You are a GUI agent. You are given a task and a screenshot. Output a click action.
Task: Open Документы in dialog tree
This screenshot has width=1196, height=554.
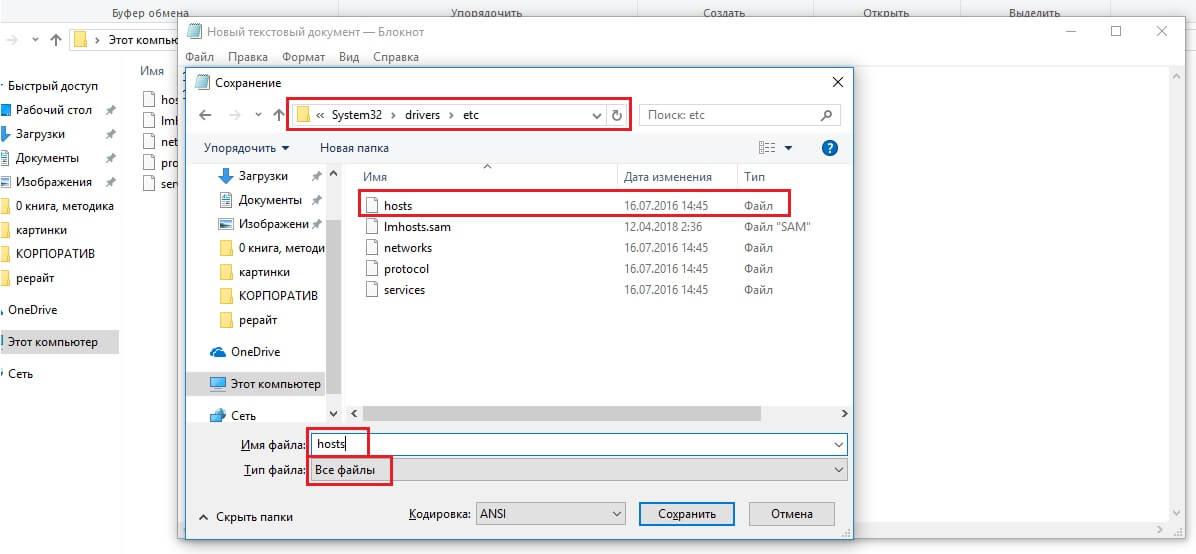(270, 200)
